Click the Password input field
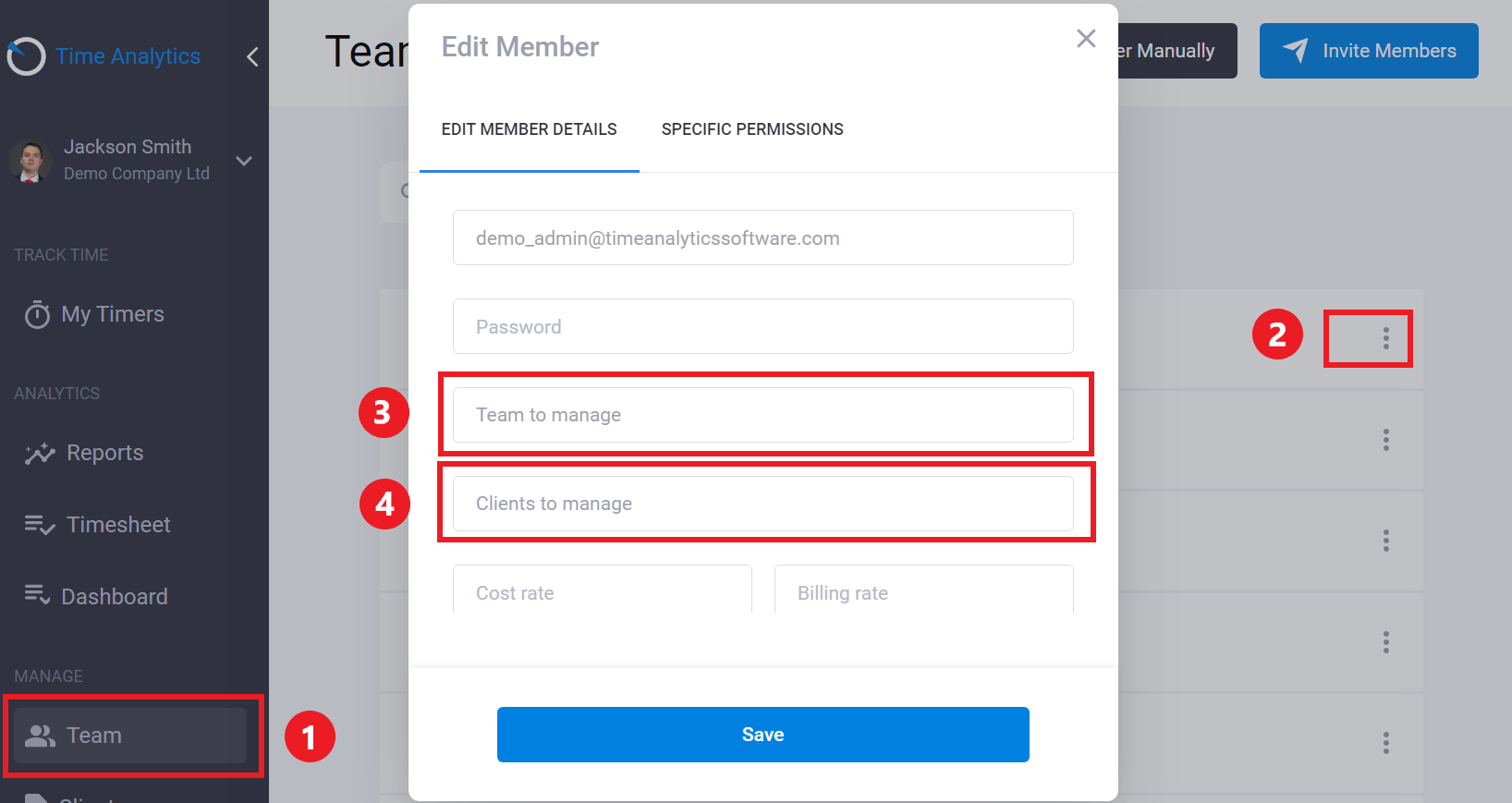The width and height of the screenshot is (1512, 803). (763, 326)
